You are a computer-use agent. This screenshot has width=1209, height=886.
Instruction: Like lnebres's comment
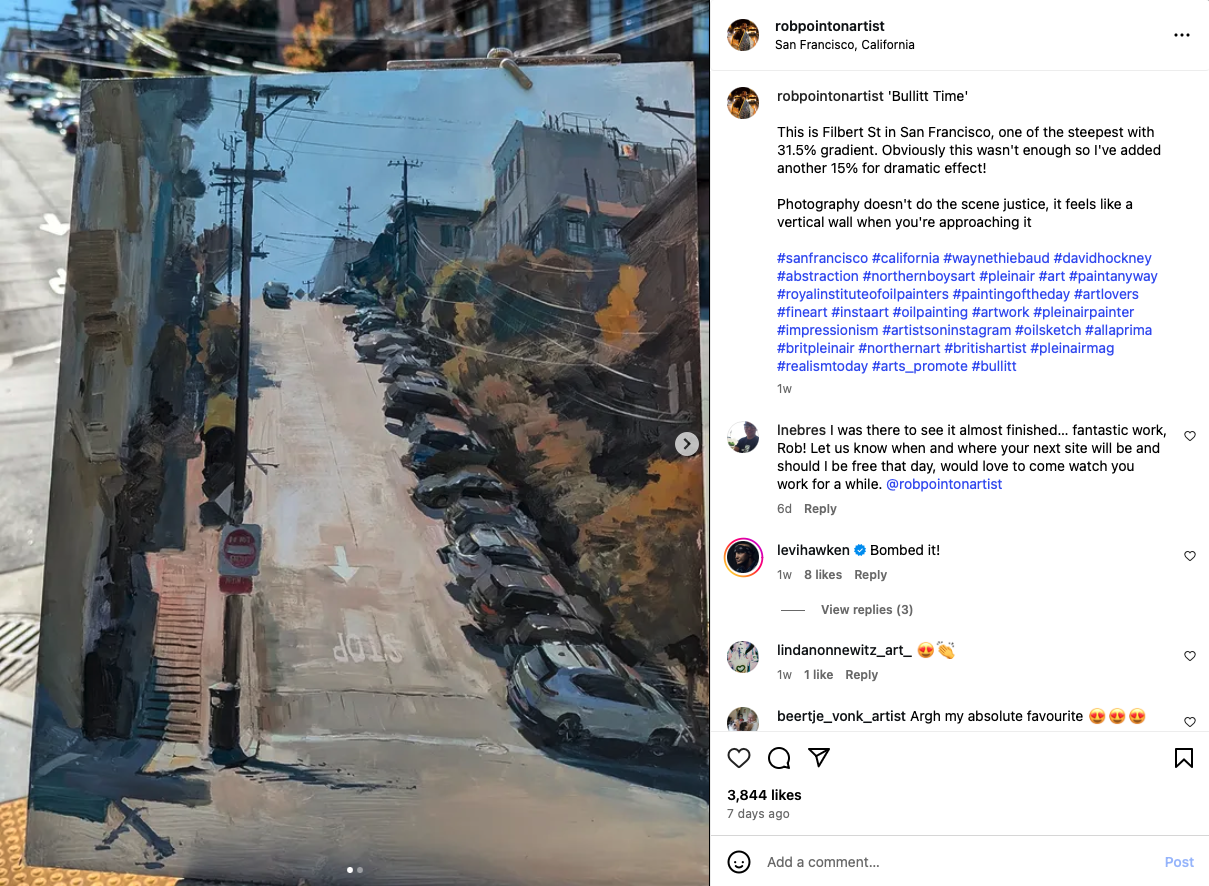[x=1190, y=436]
